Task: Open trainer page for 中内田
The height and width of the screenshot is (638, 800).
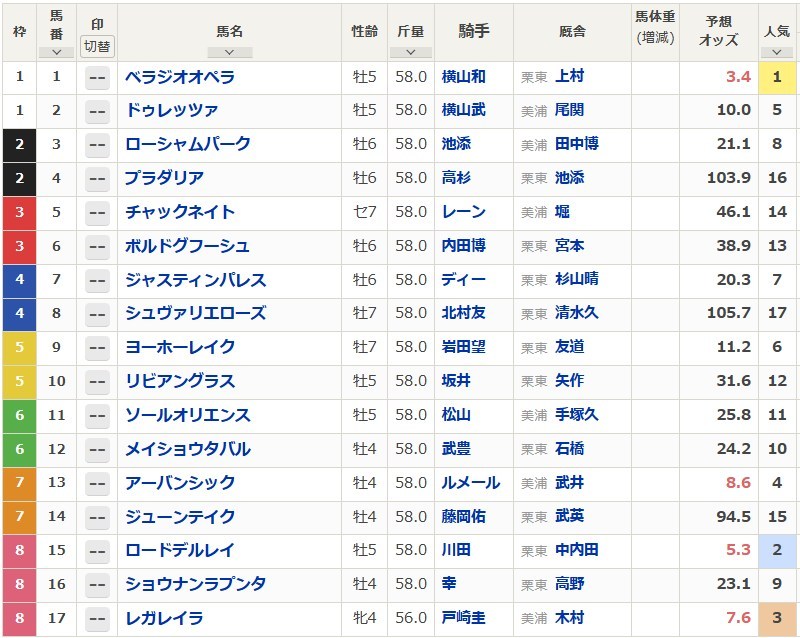Action: (x=576, y=550)
